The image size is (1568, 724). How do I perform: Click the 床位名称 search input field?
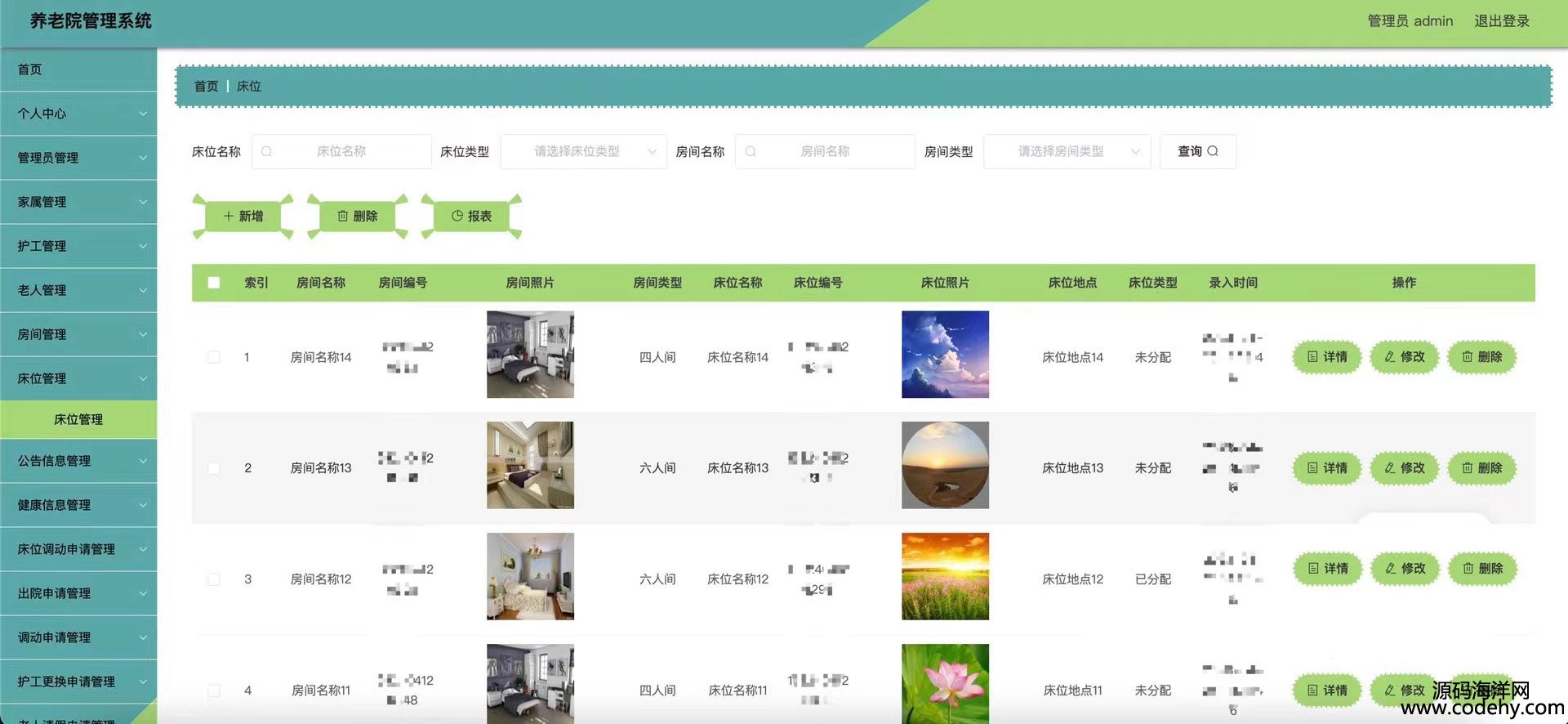(x=341, y=151)
